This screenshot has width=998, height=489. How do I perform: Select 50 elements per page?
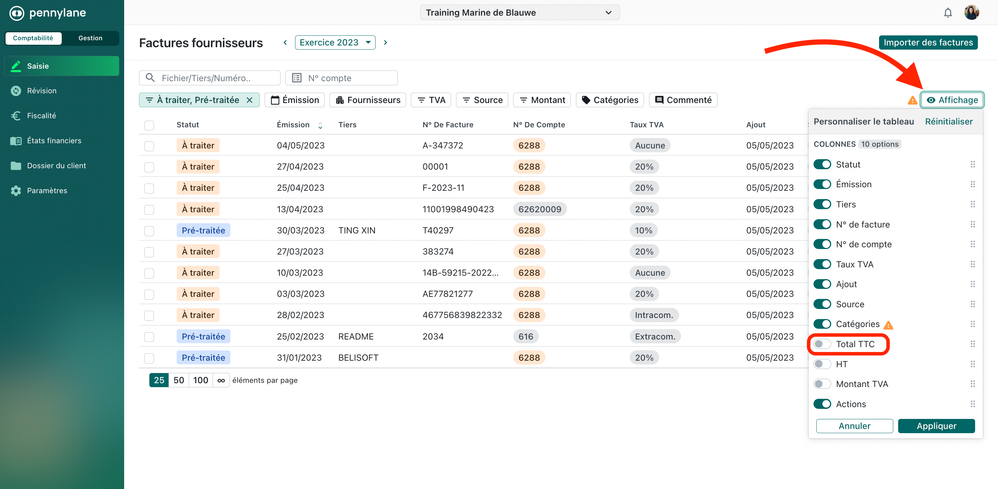click(x=179, y=380)
